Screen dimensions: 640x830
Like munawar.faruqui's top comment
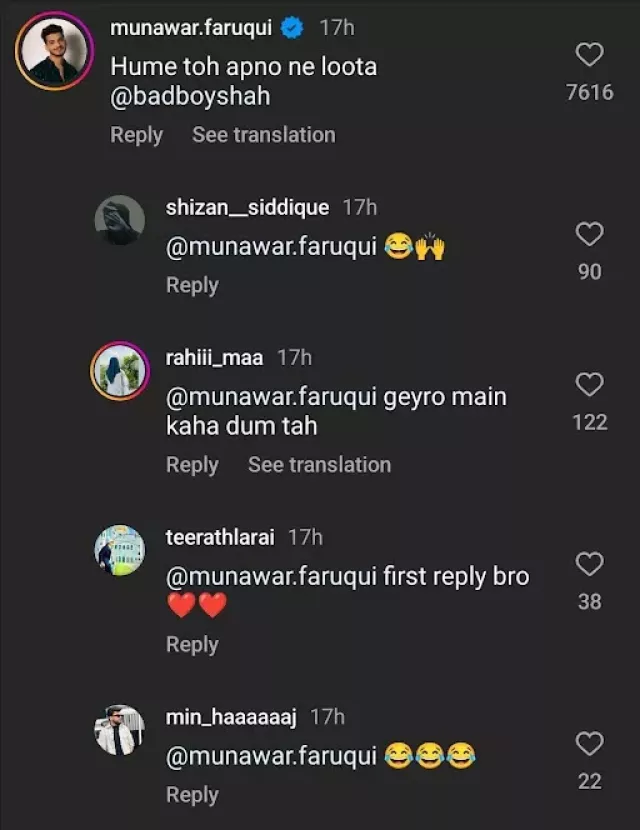coord(590,55)
